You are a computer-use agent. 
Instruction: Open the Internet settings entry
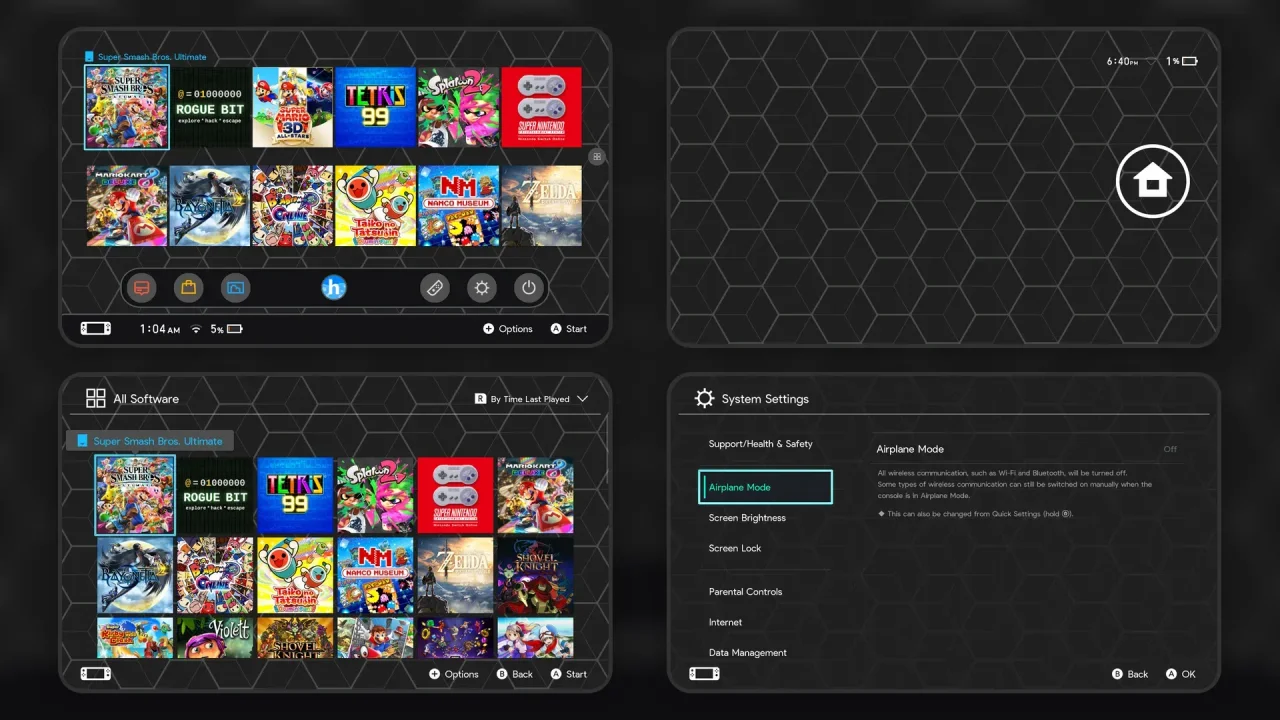coord(725,622)
